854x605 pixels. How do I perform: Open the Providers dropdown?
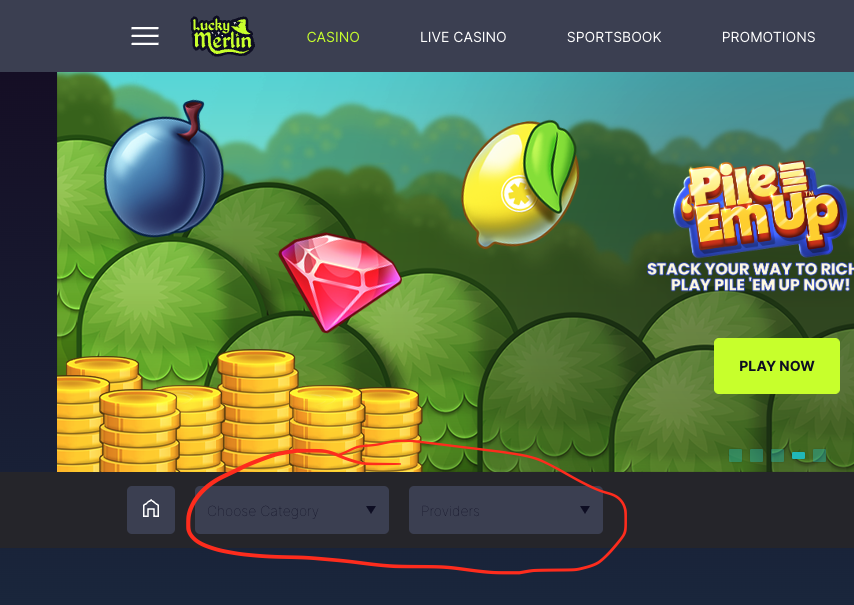tap(506, 510)
